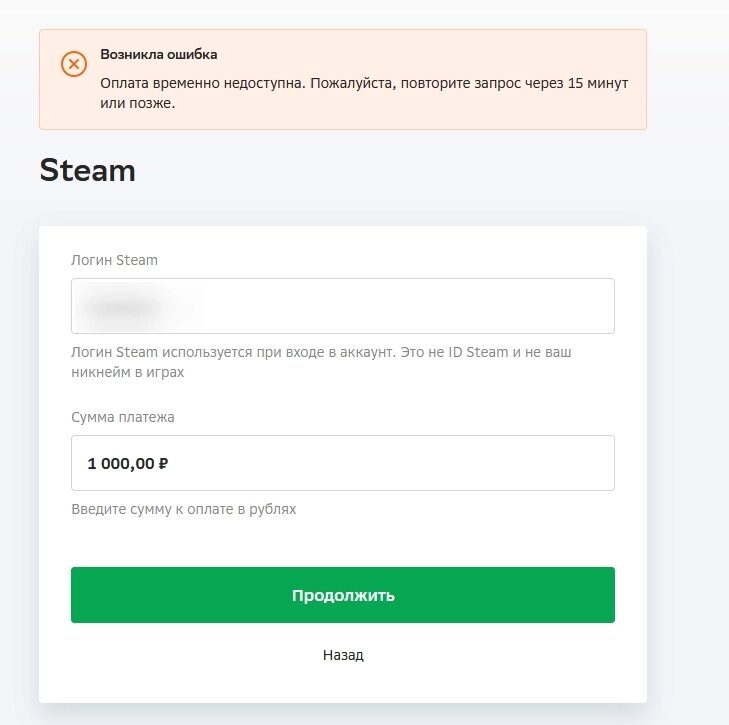This screenshot has height=725, width=729.
Task: Click the 'Логин Steam' field label
Action: pyautogui.click(x=114, y=260)
